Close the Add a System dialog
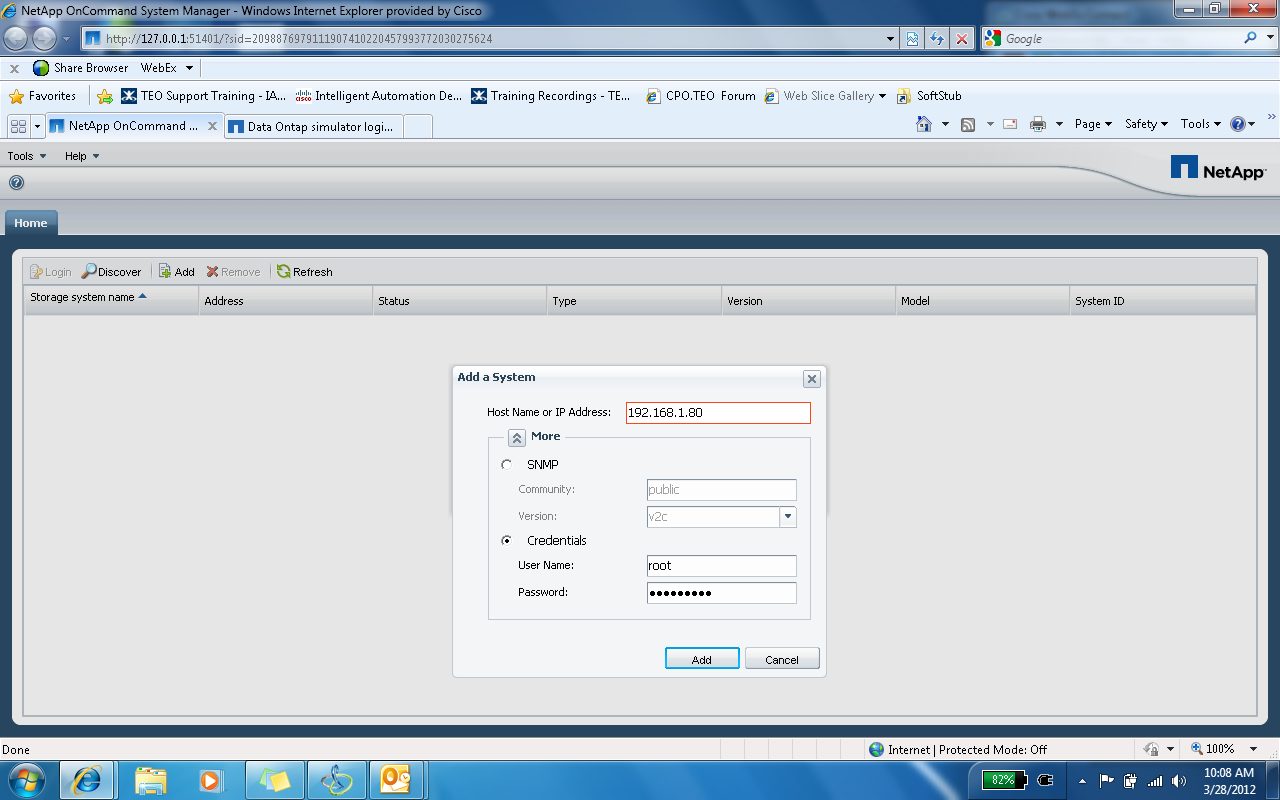This screenshot has height=800, width=1280. [x=812, y=379]
